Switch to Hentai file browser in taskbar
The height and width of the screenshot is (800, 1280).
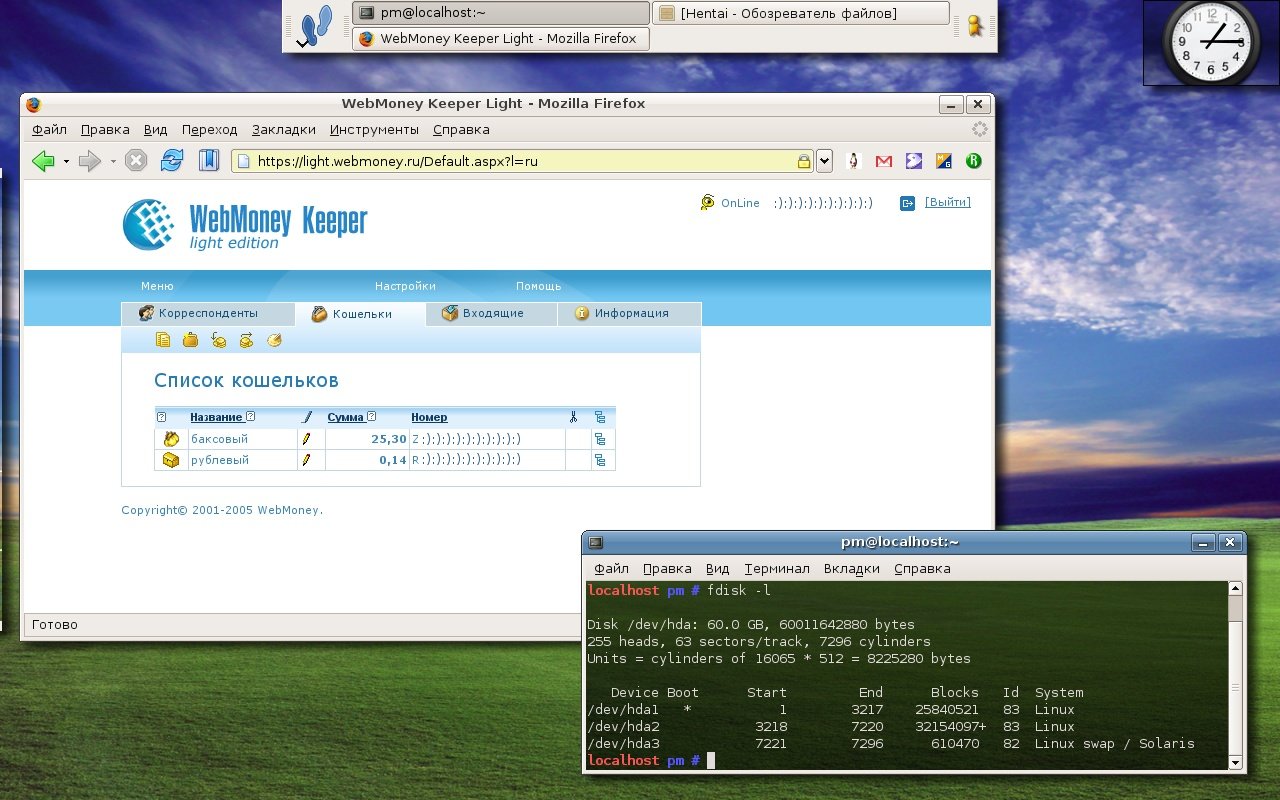coord(800,13)
